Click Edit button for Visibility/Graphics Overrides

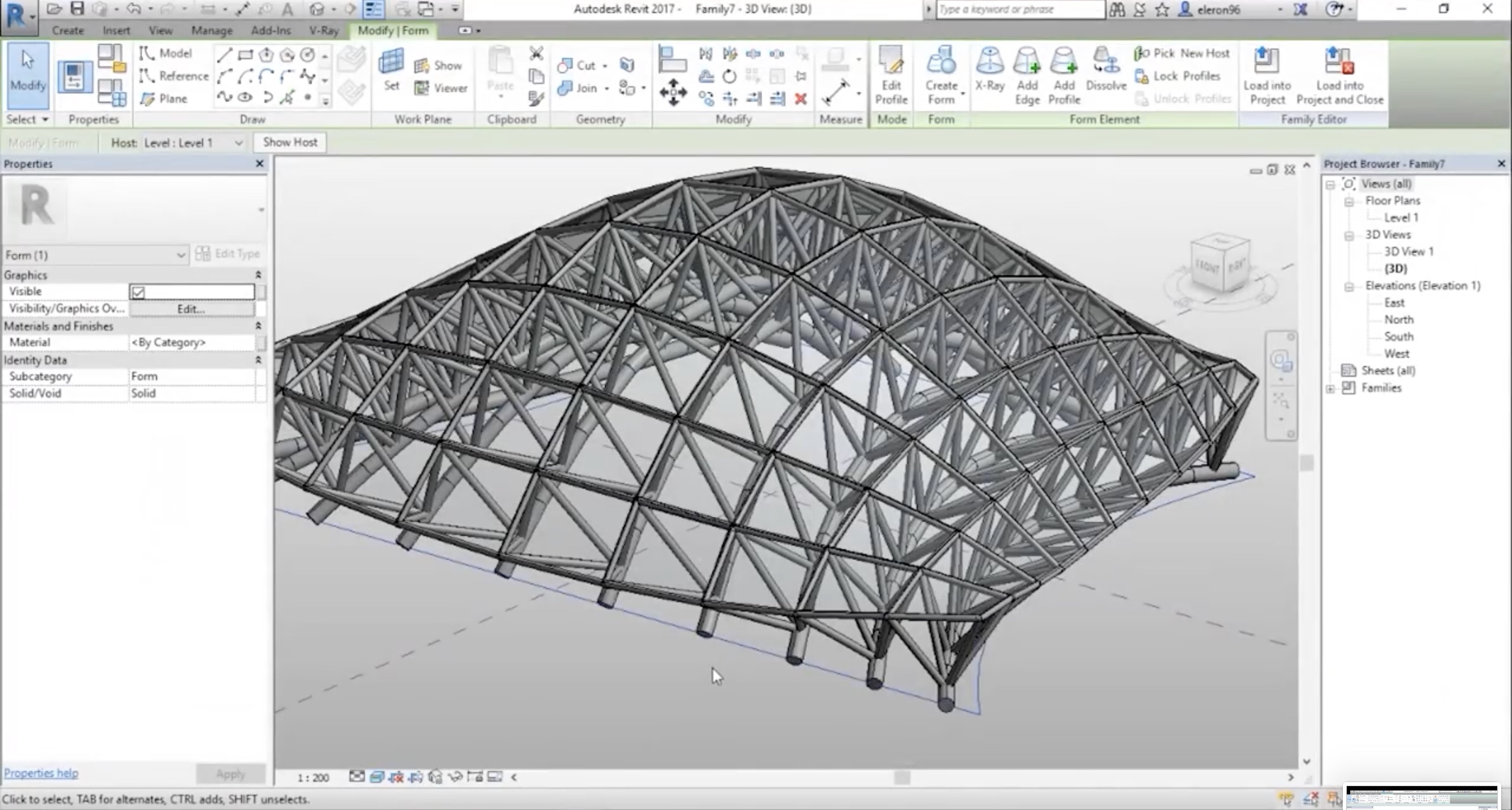click(x=191, y=309)
